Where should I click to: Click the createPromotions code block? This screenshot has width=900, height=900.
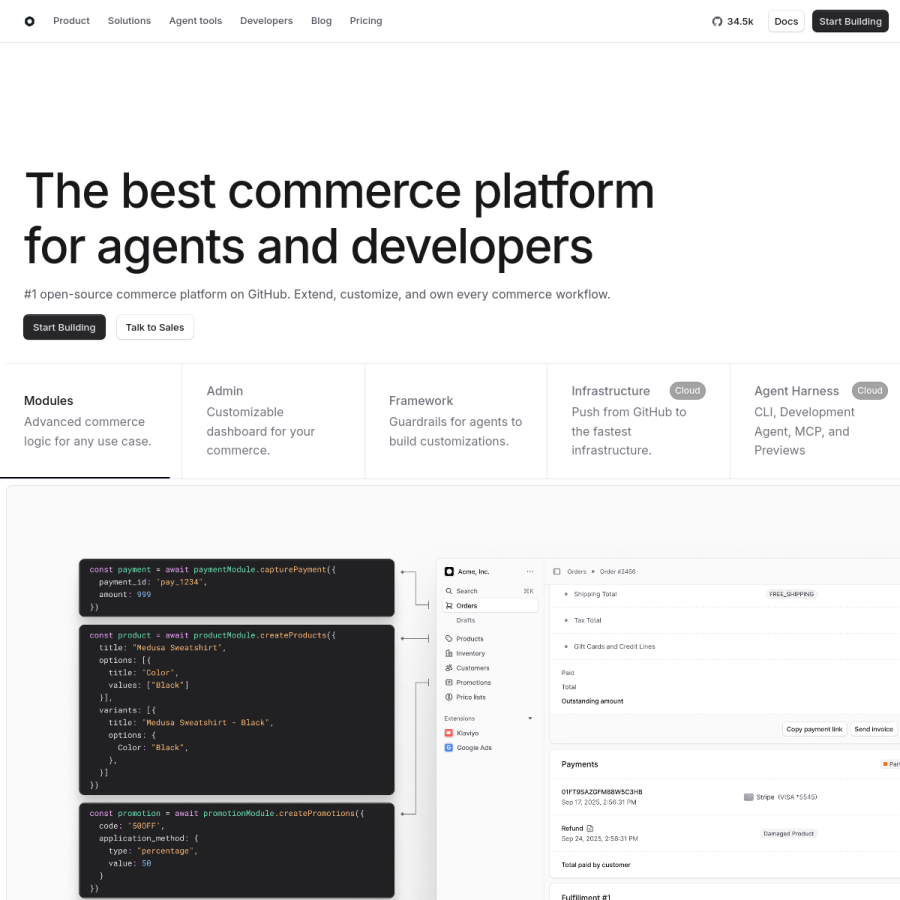click(x=236, y=851)
